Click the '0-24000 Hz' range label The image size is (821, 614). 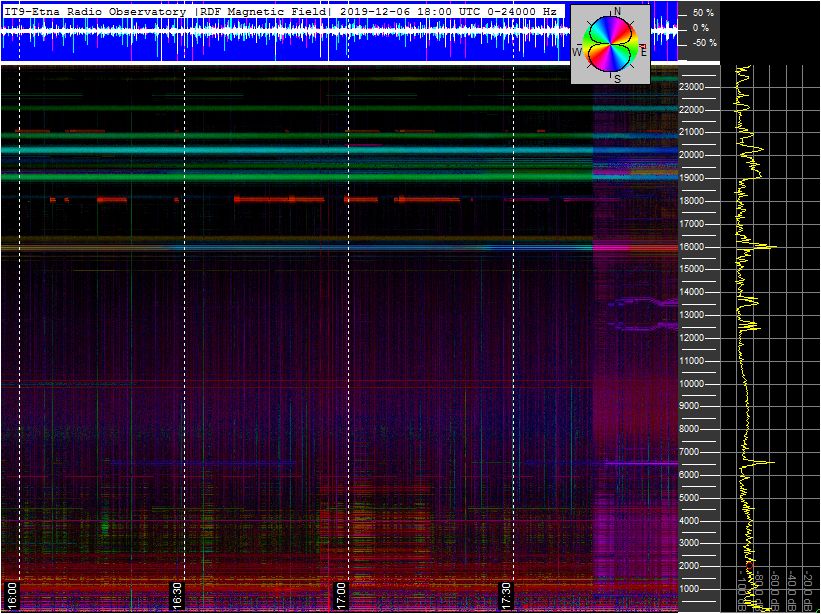pyautogui.click(x=520, y=12)
